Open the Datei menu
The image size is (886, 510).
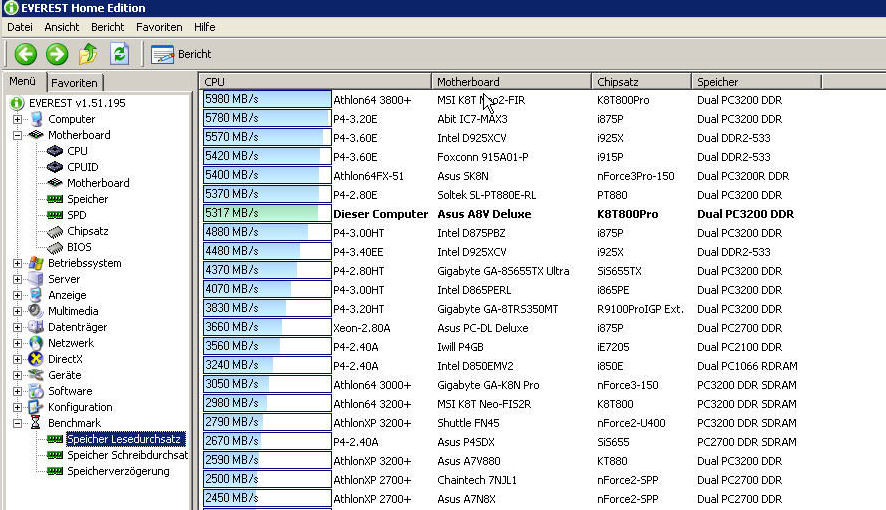coord(20,27)
